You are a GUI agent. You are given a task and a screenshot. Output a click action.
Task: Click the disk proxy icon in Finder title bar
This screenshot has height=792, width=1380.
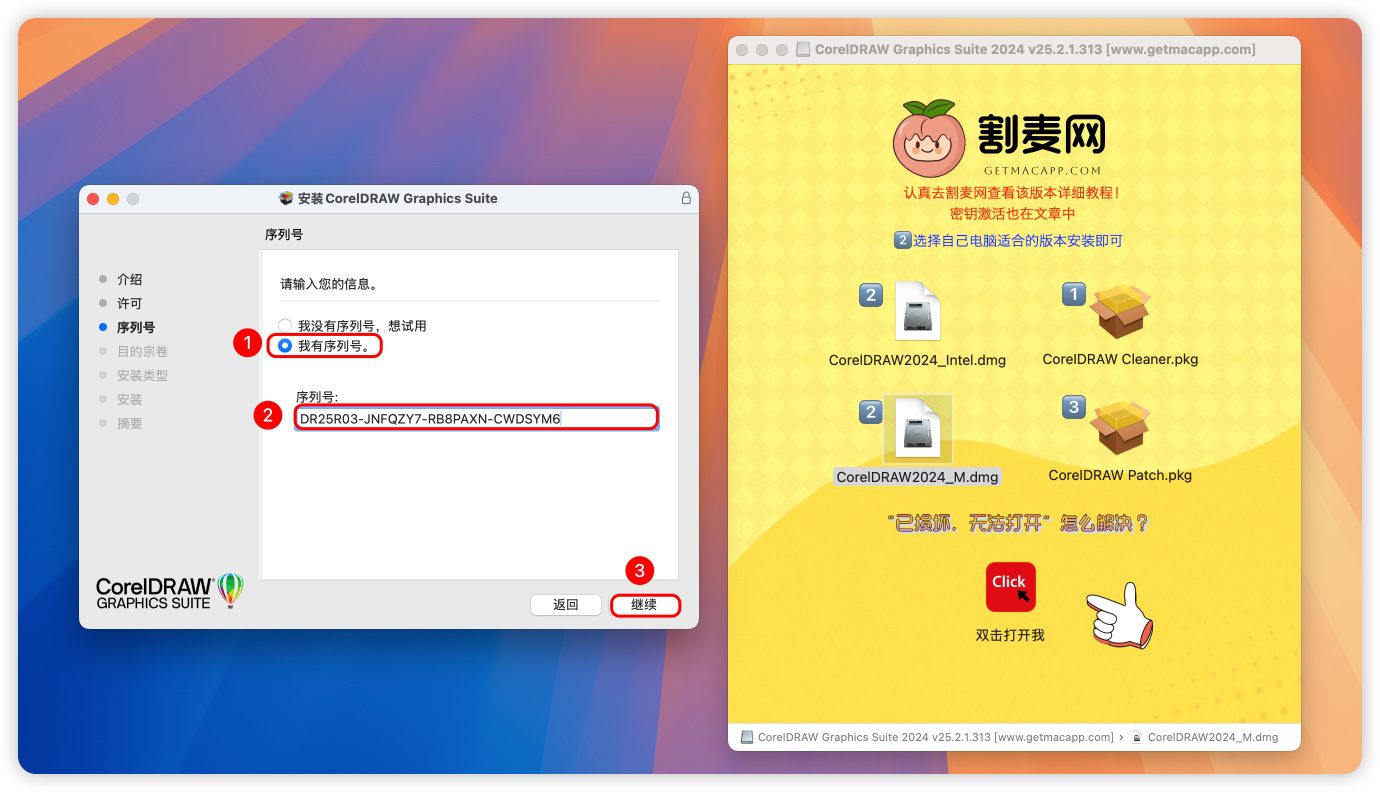pos(803,50)
